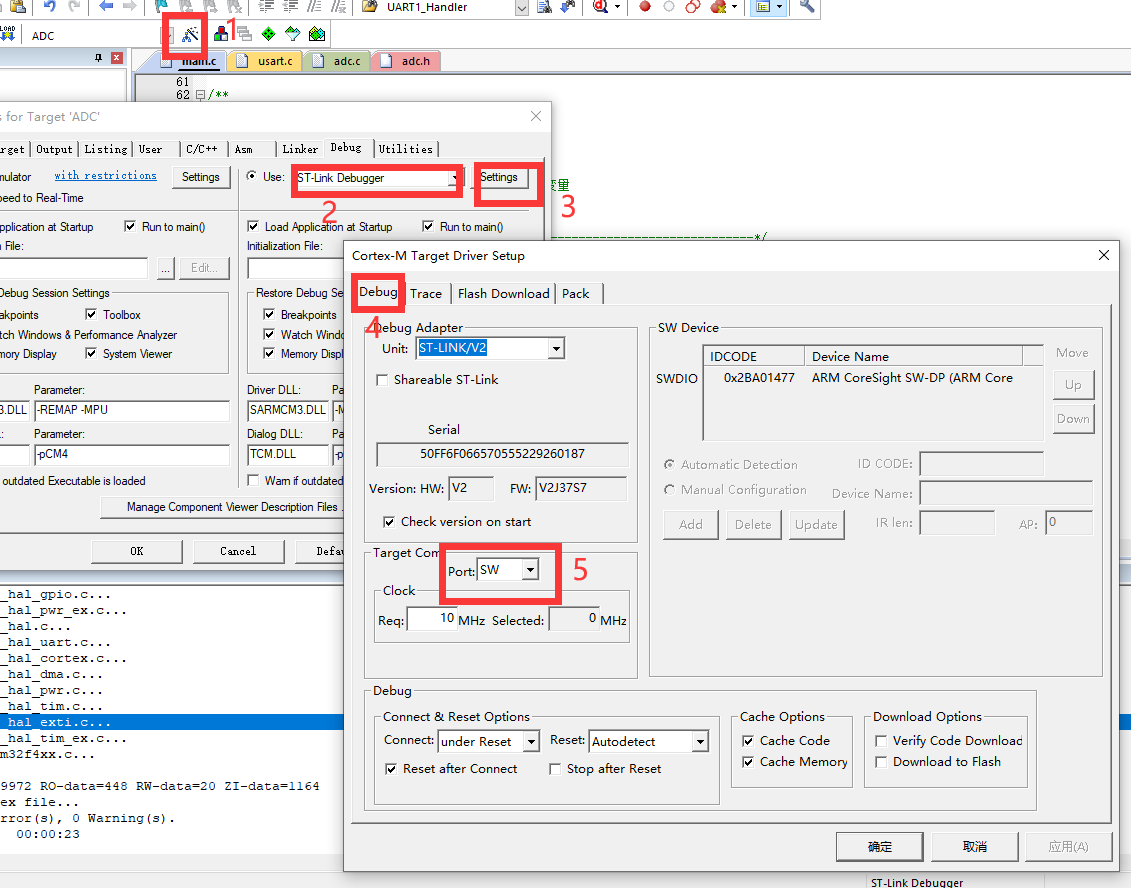Click the Find icon beside UART1_Handler box

(545, 6)
